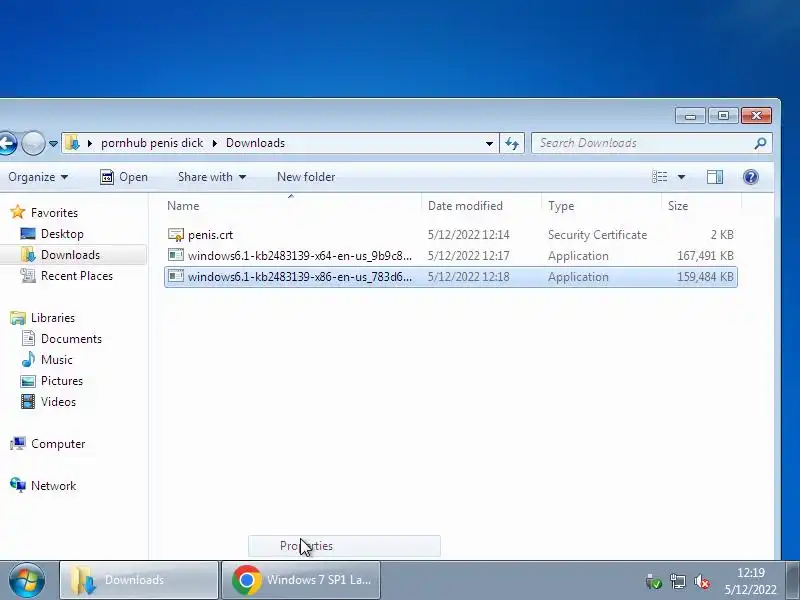Select the x86 kb2483139 file name

(x=299, y=277)
